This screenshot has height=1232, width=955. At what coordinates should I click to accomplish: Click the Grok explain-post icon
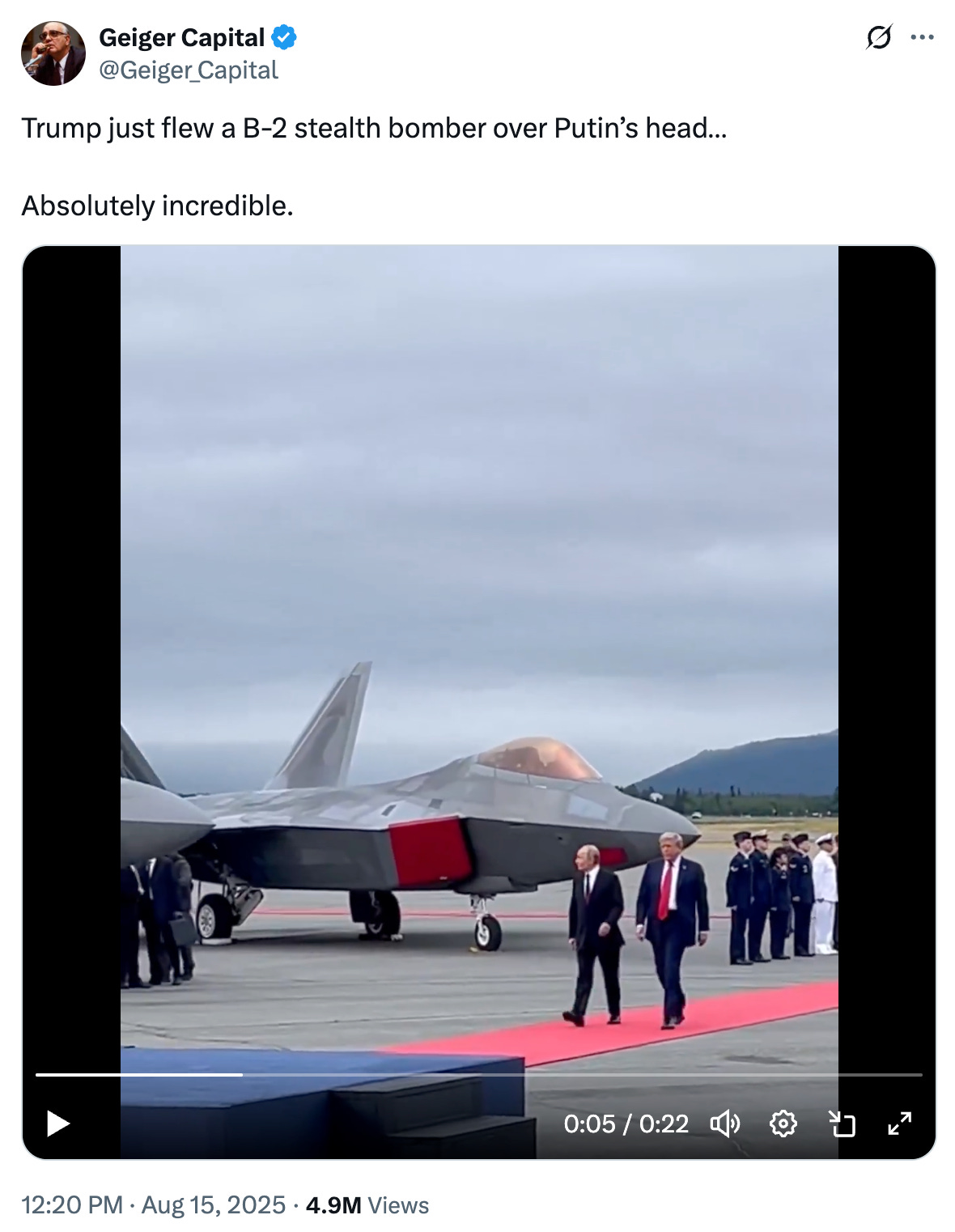tap(878, 37)
